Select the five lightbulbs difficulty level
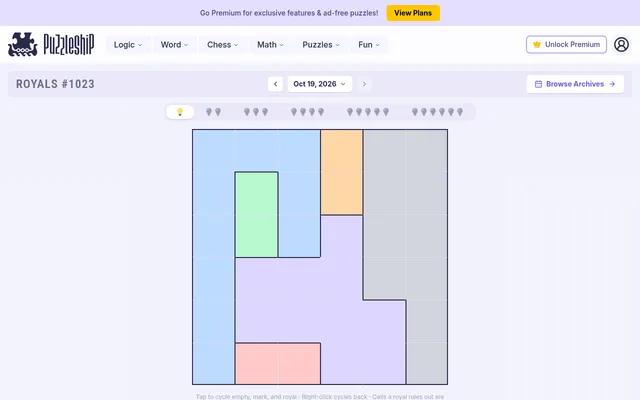Screen dimensions: 640x400 [x=368, y=112]
